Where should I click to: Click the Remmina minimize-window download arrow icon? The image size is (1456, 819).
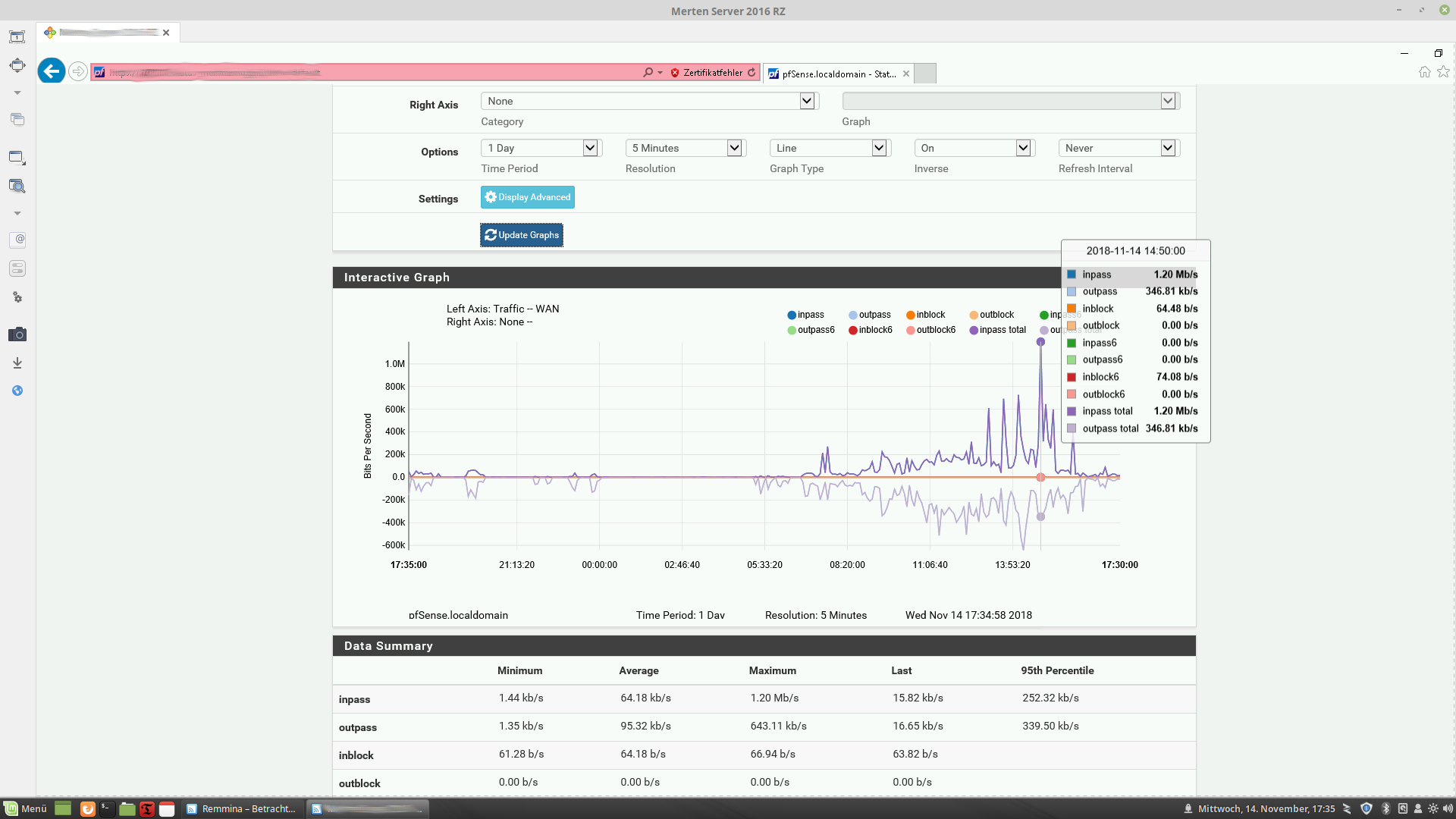17,363
